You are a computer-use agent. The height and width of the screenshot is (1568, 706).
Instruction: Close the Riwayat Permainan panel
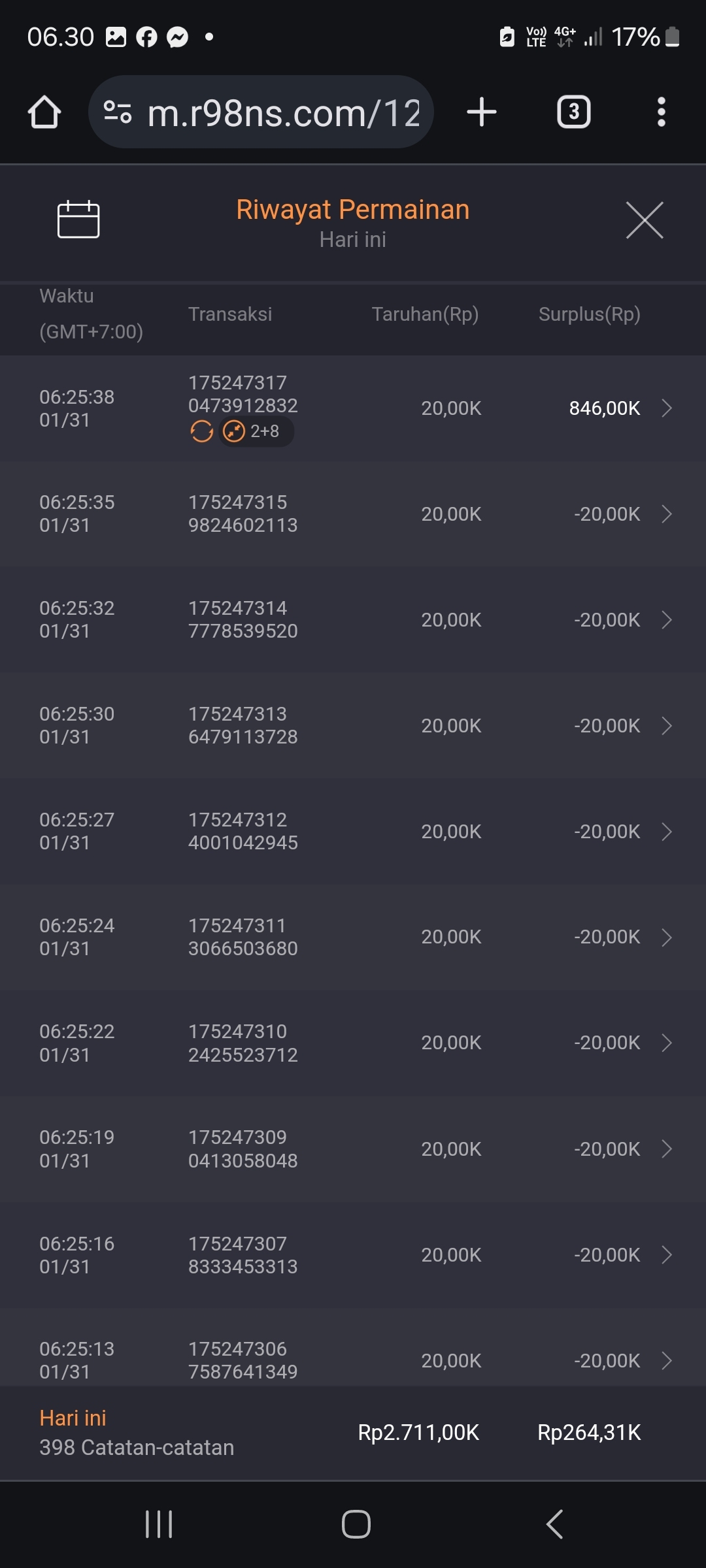coord(645,220)
